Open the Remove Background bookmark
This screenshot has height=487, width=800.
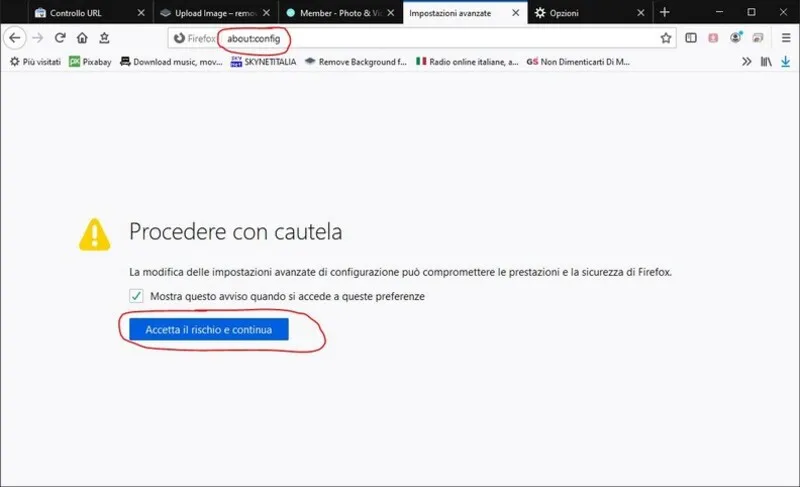356,62
